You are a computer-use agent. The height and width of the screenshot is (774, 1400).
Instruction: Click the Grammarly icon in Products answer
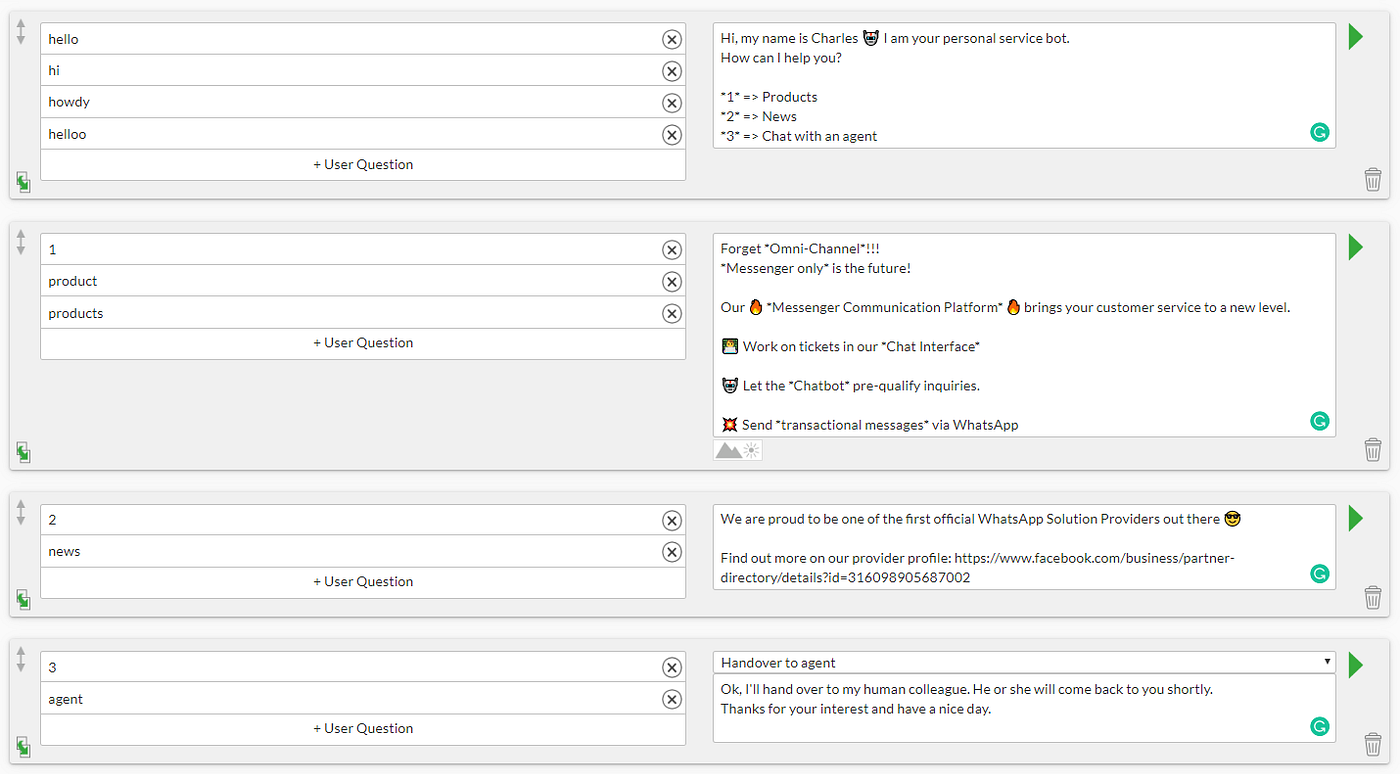tap(1319, 421)
